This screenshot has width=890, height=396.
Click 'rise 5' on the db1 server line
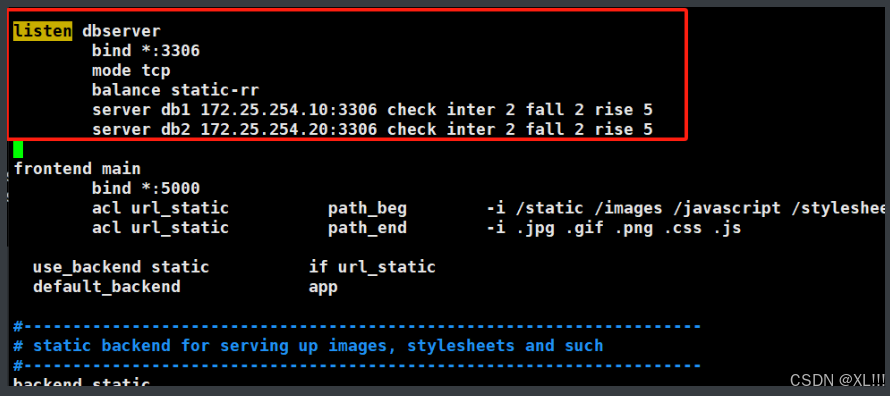point(623,109)
